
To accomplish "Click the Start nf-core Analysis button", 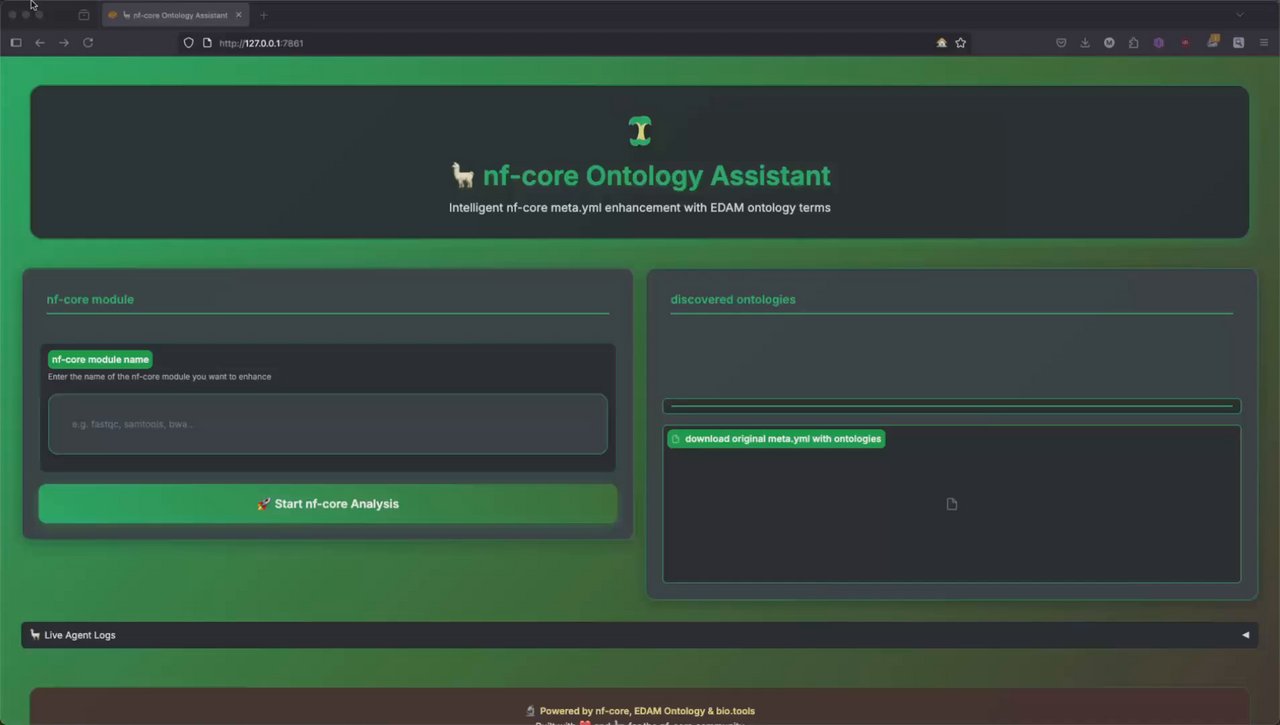I will point(328,504).
